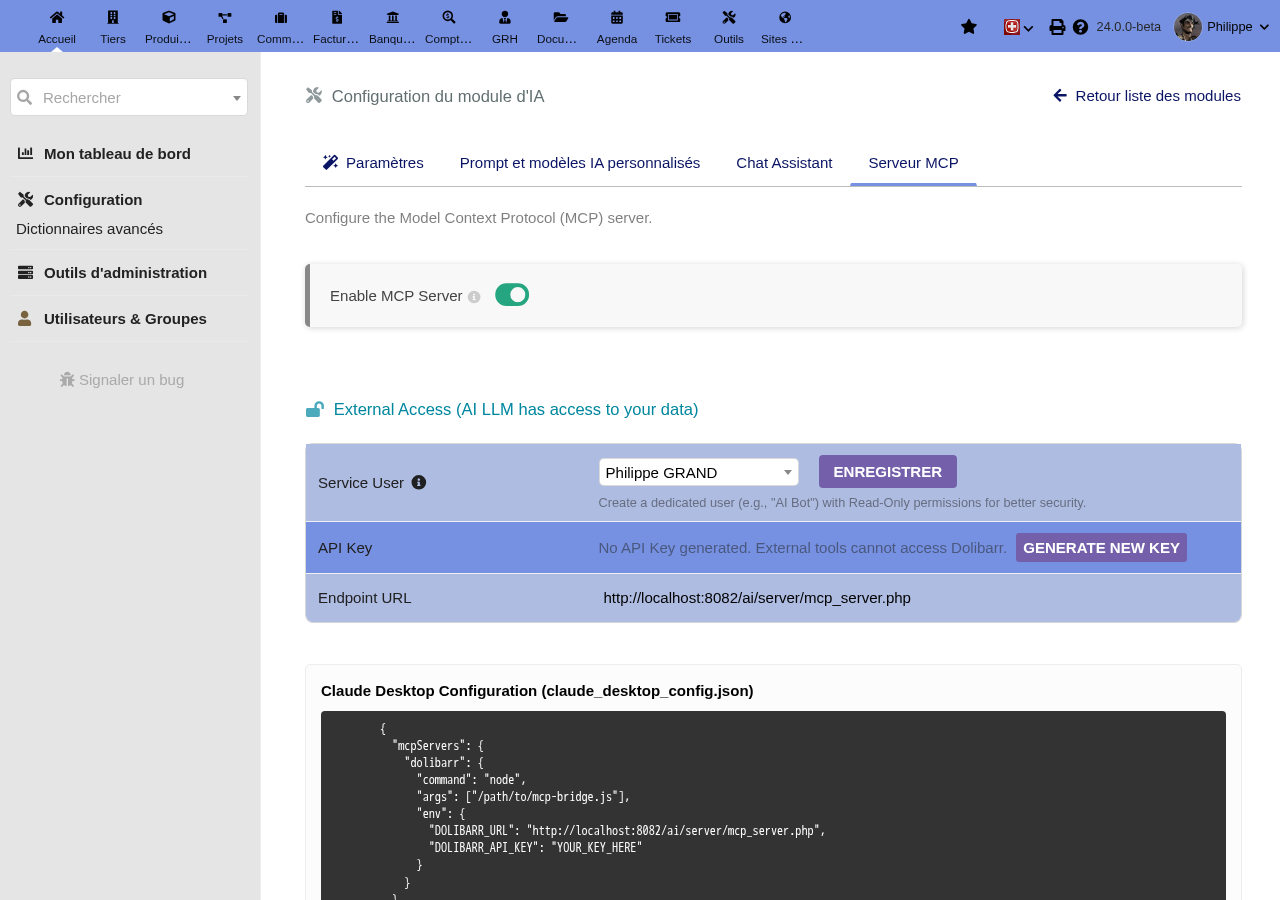Screen dimensions: 1280x900
Task: Click the Service User info icon
Action: (419, 482)
